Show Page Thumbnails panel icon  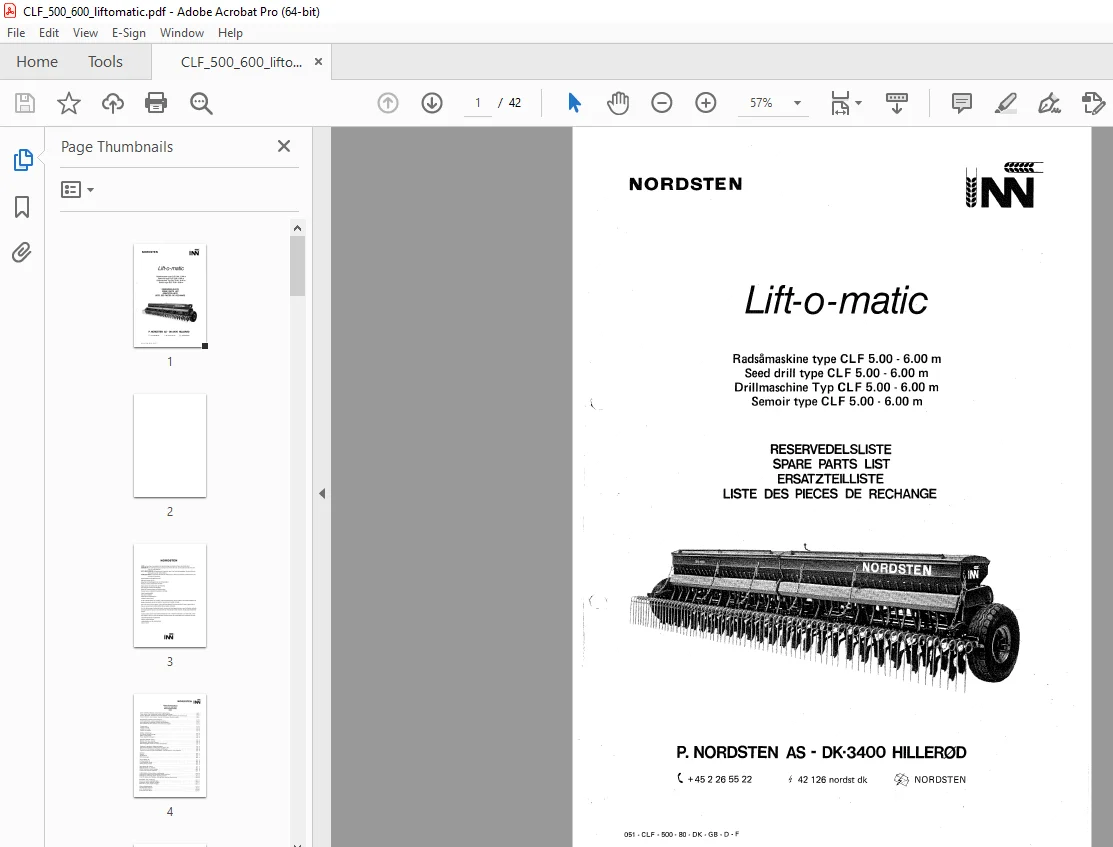23,160
